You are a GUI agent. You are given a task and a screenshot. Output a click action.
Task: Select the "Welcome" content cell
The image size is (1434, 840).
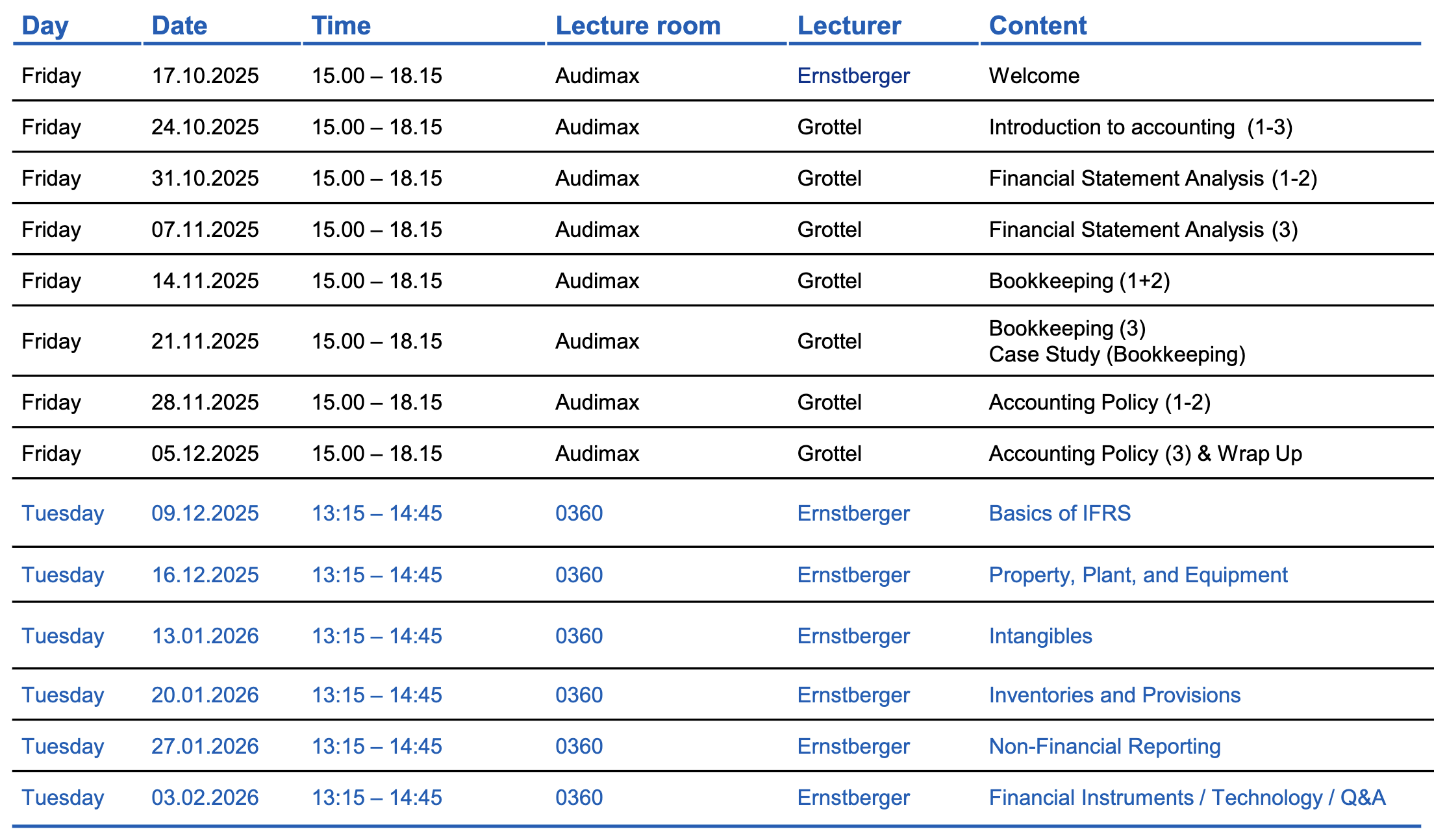[x=1034, y=76]
